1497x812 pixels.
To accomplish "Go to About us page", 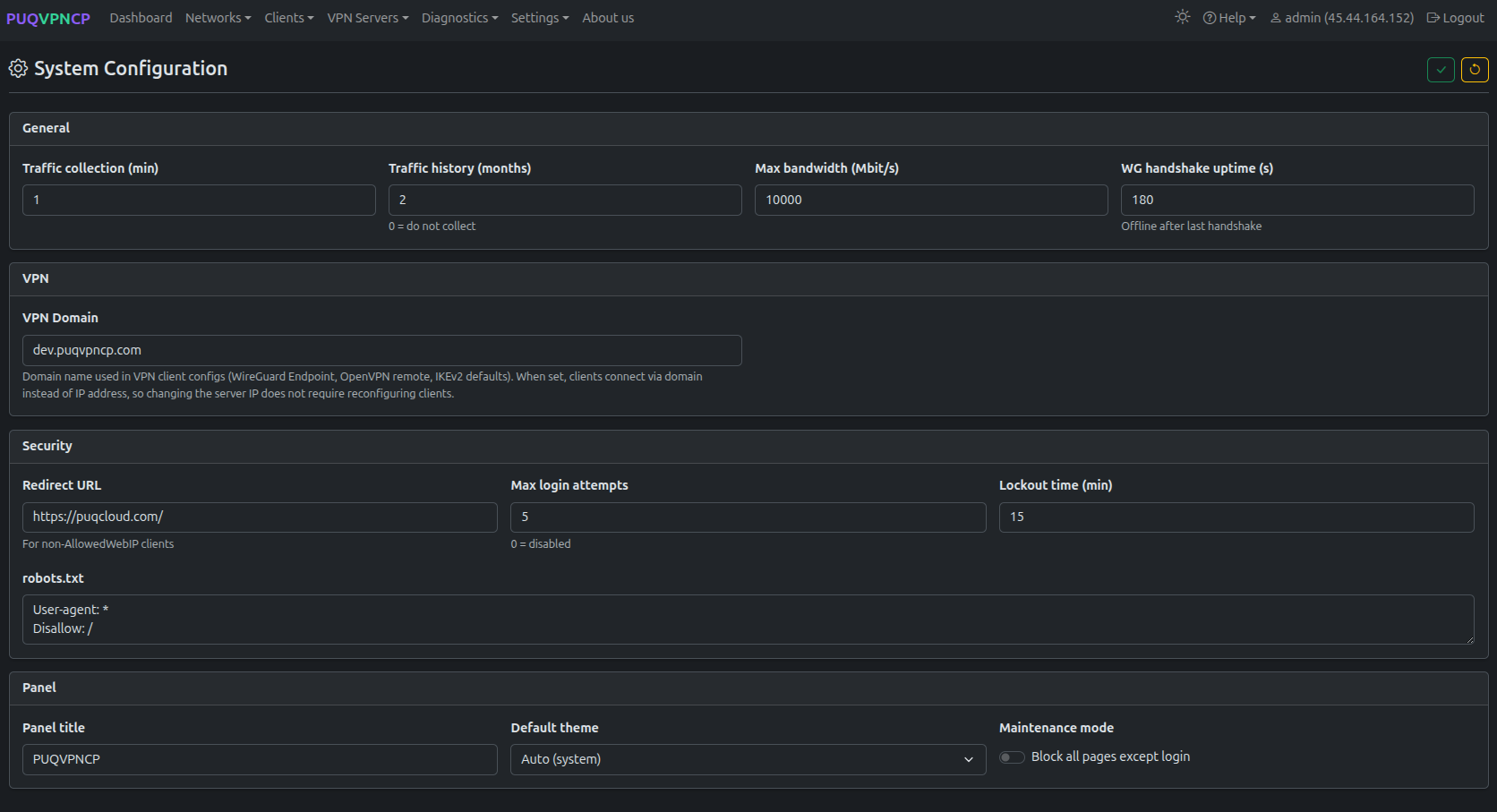I will point(608,18).
